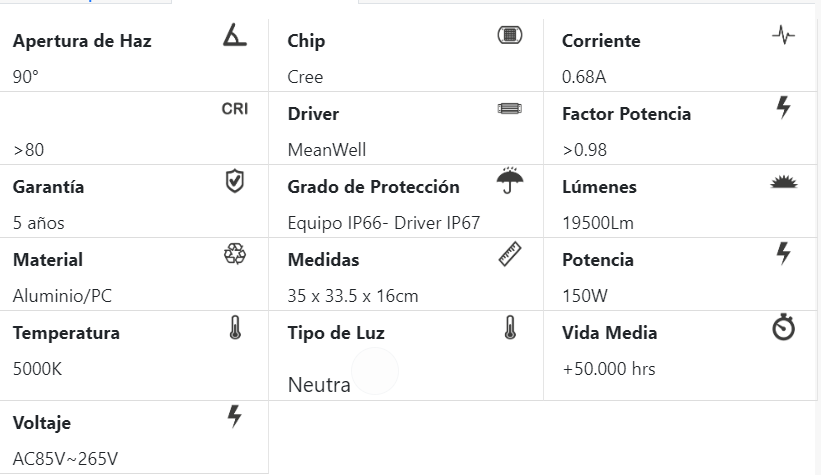Click the MeanWell driver value
This screenshot has width=821, height=475.
(x=327, y=150)
